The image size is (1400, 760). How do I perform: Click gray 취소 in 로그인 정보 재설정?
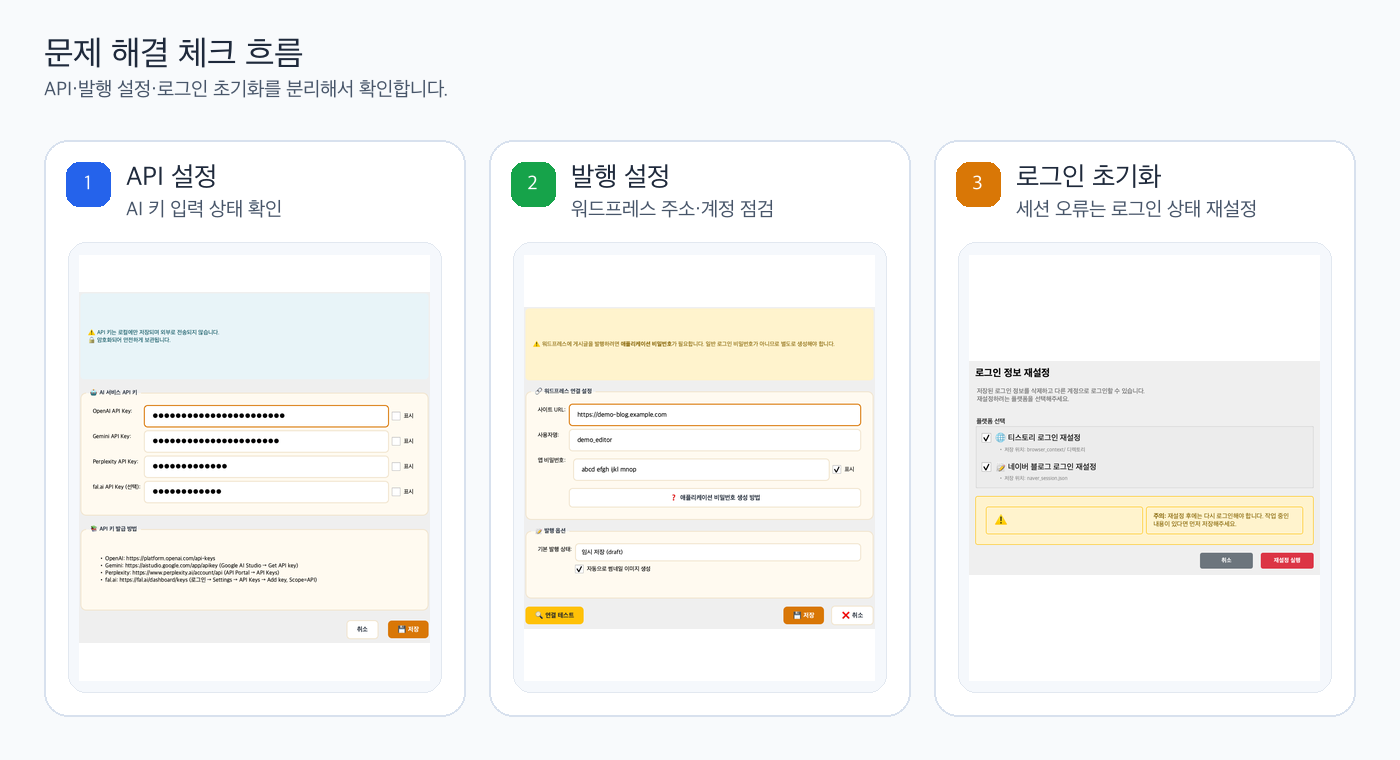[1226, 561]
